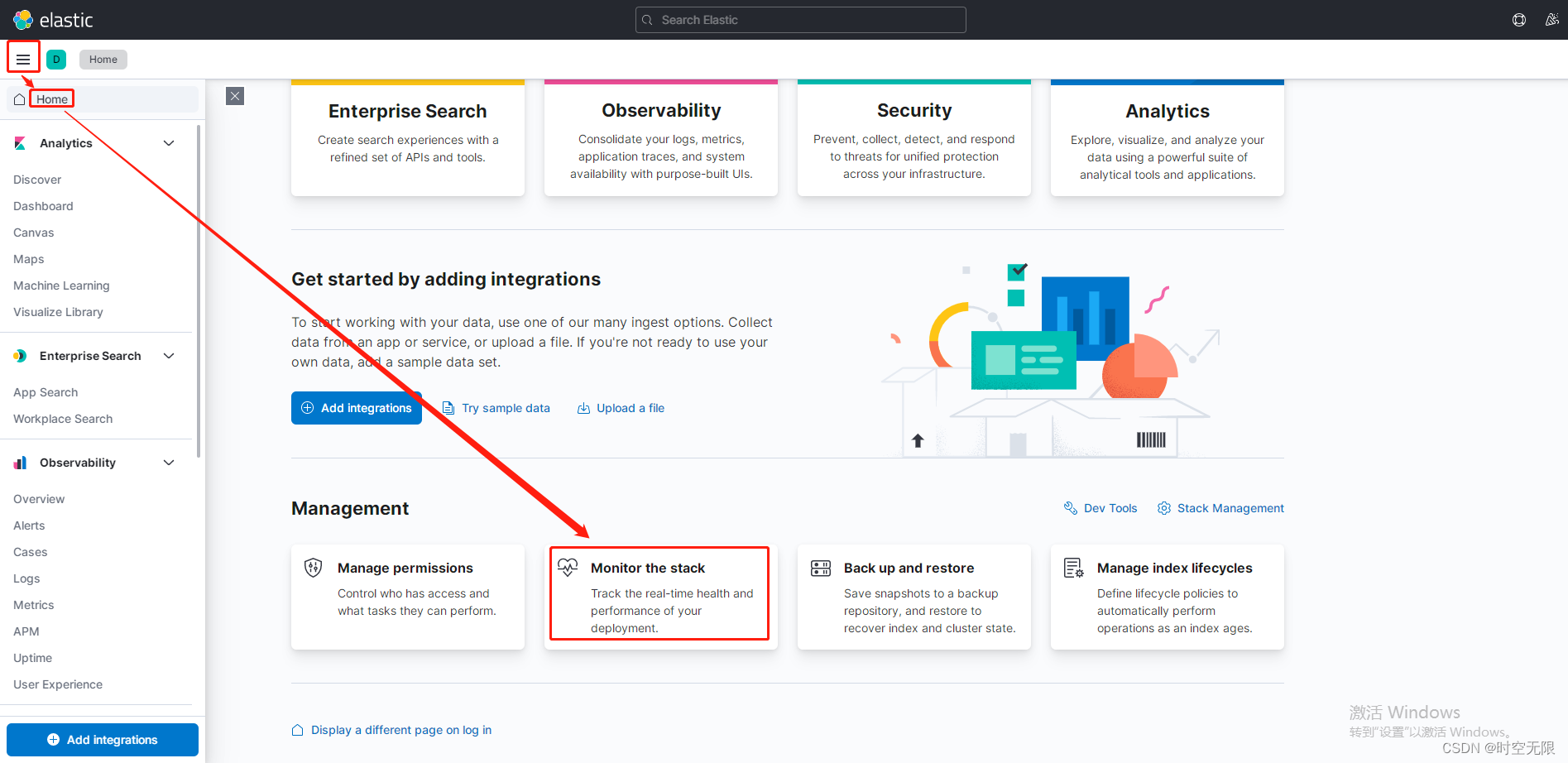The width and height of the screenshot is (1568, 763).
Task: Click the heartbeat icon on Monitor the stack
Action: tap(568, 567)
